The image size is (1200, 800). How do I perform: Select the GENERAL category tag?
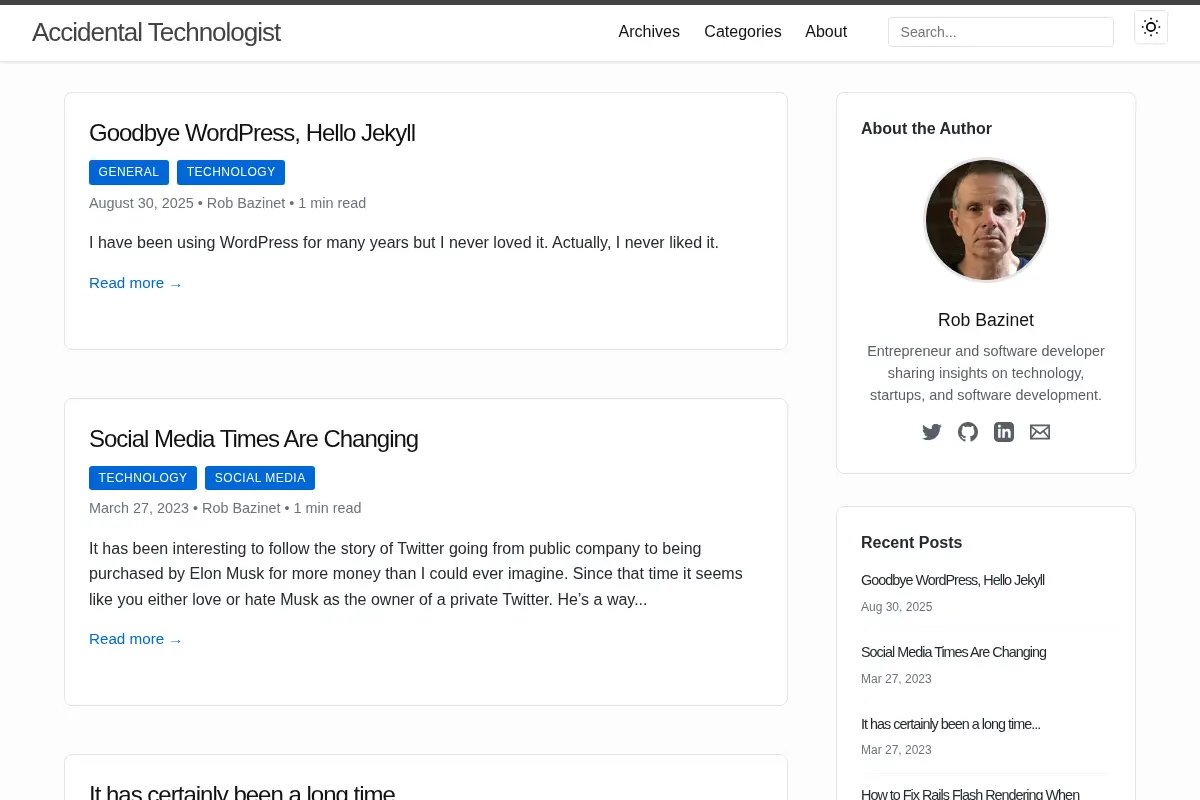pyautogui.click(x=129, y=172)
